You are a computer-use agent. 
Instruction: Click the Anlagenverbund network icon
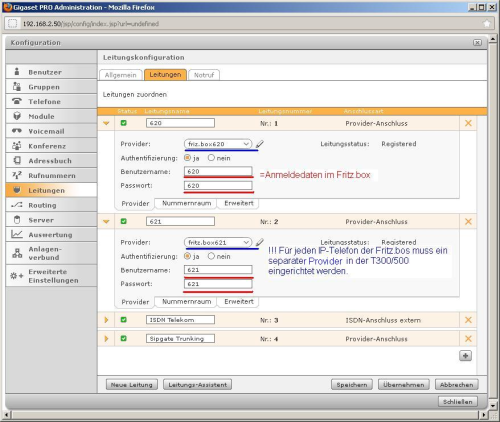17,253
